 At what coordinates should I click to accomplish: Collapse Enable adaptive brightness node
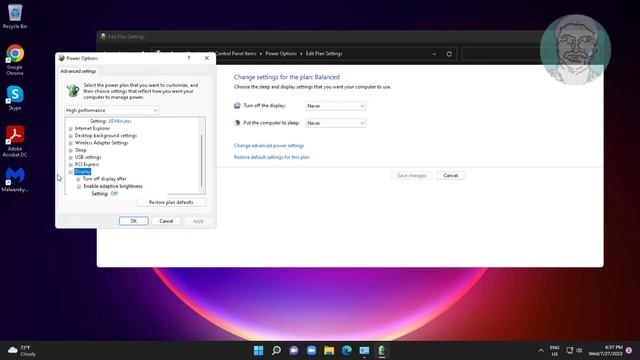pos(78,187)
